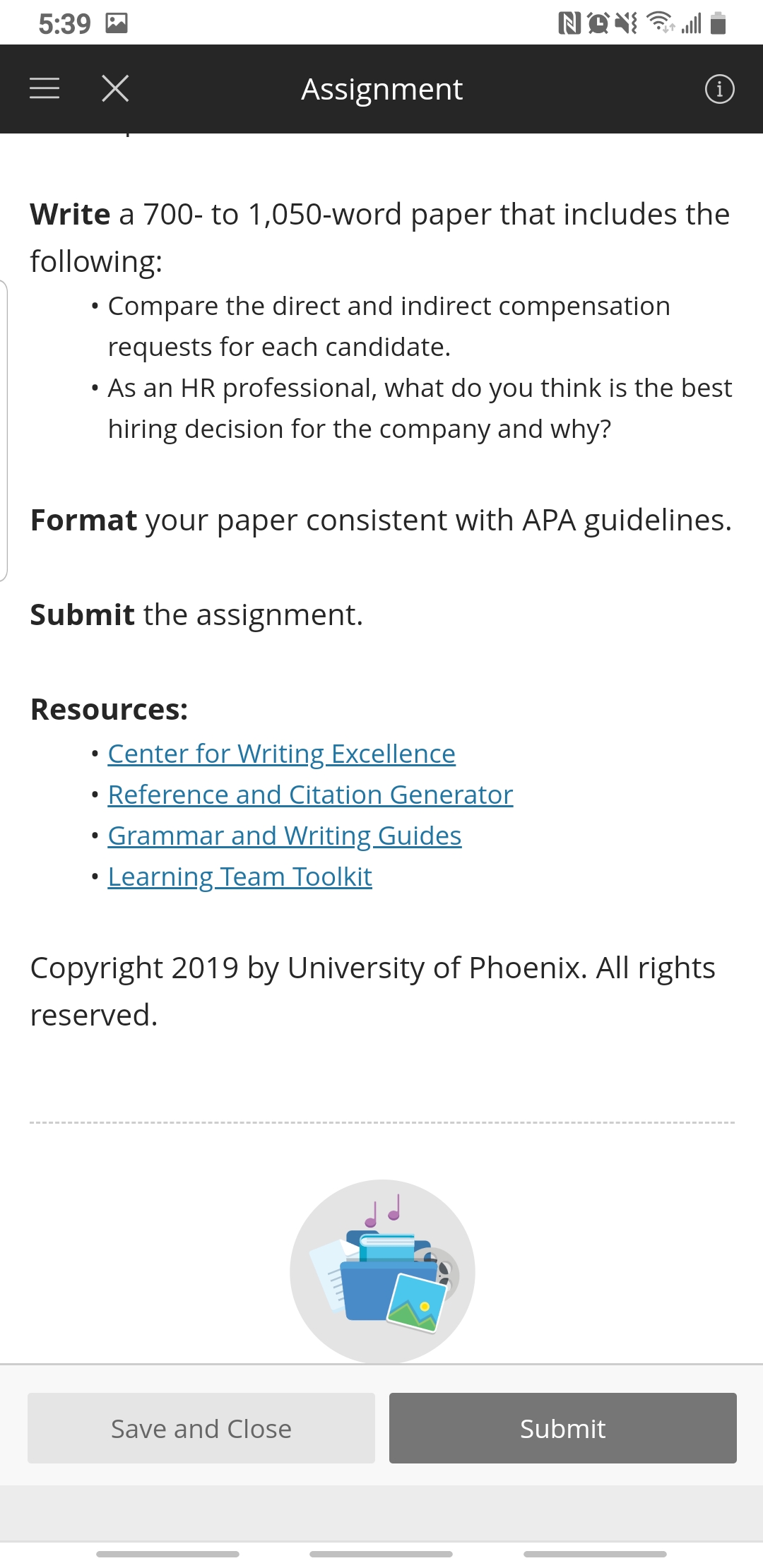Open Grammar and Writing Guides link

(x=284, y=836)
